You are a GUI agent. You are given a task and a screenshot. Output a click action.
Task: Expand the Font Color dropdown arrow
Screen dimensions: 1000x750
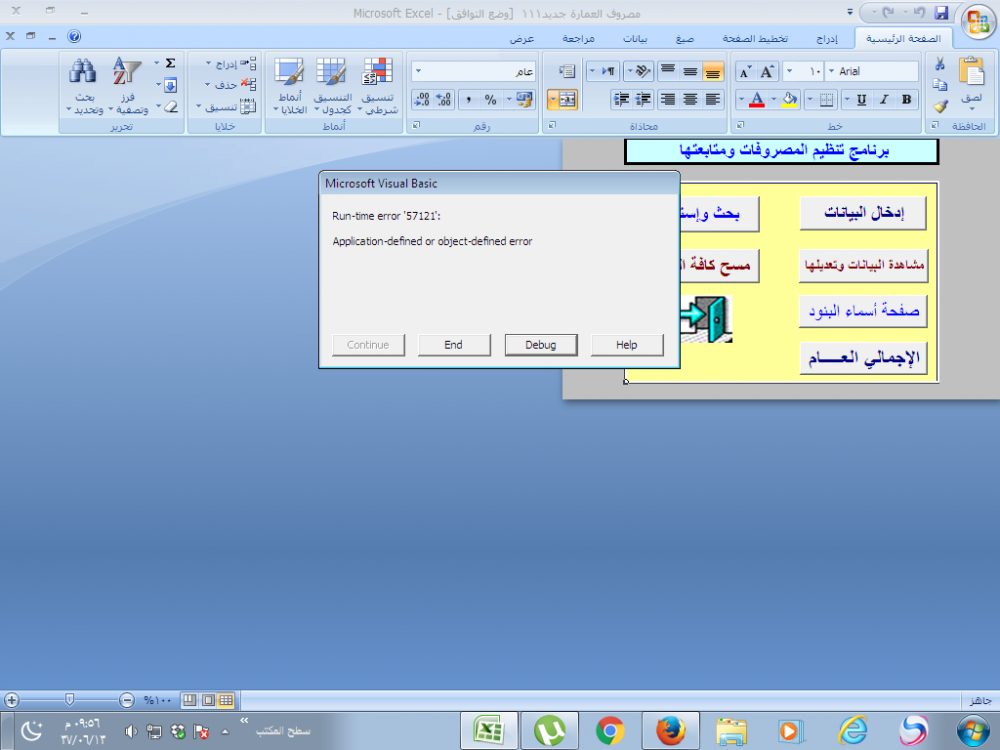pyautogui.click(x=741, y=100)
